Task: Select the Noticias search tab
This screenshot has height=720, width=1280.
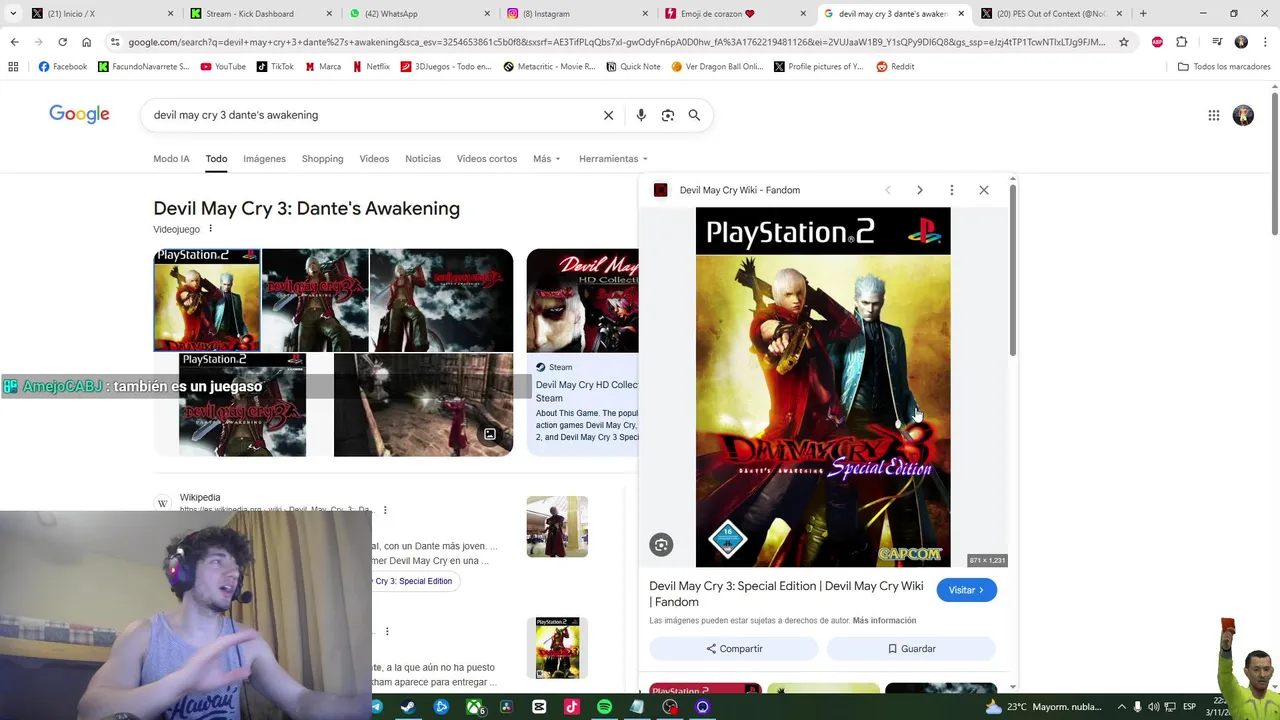Action: pos(423,159)
